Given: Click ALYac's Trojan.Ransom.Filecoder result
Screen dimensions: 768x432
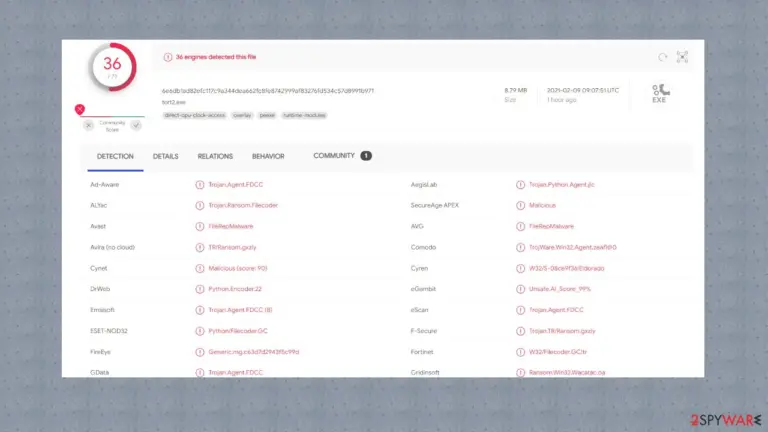Looking at the screenshot, I should tap(243, 206).
